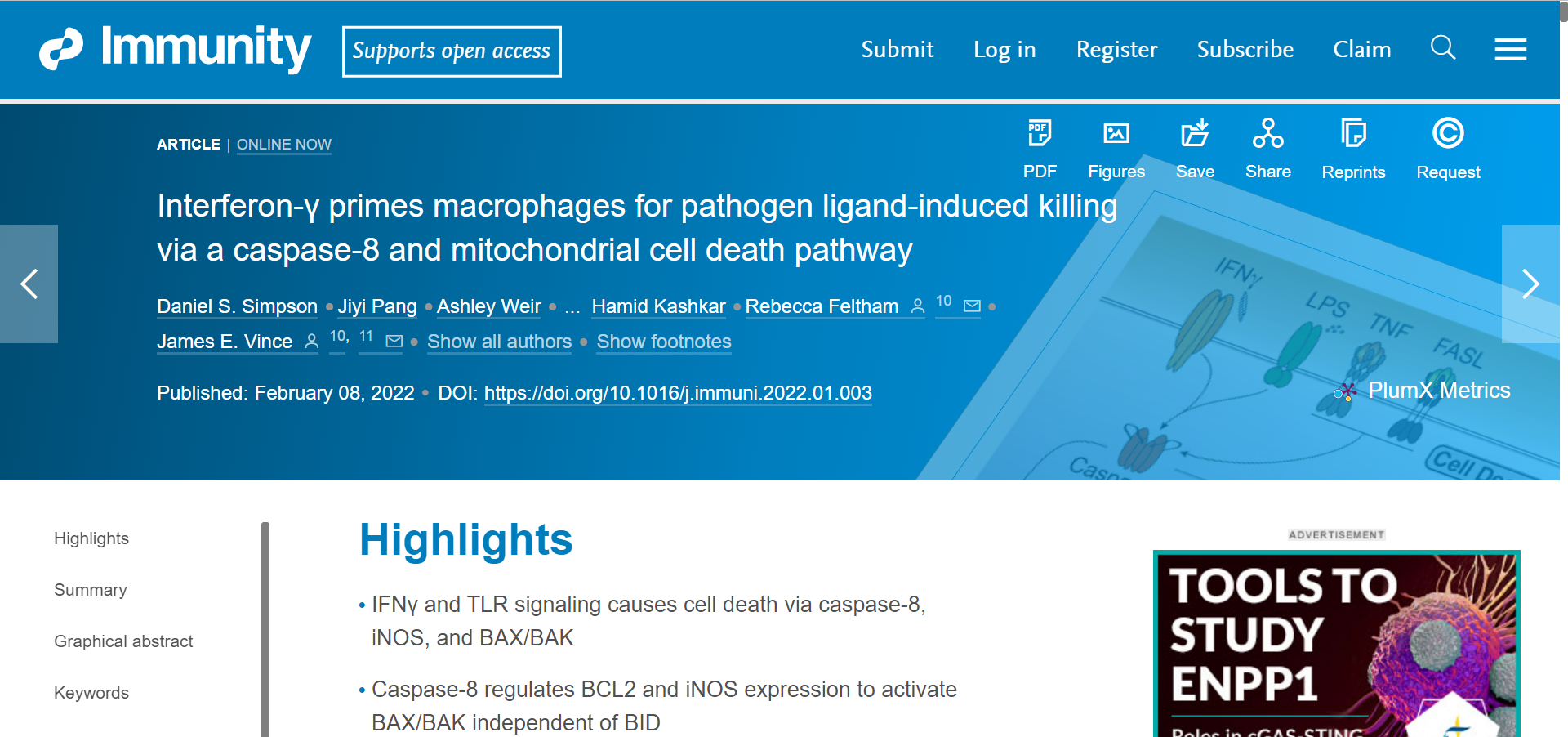Screen dimensions: 1568x737
Task: Click the Share icon
Action: [1268, 133]
